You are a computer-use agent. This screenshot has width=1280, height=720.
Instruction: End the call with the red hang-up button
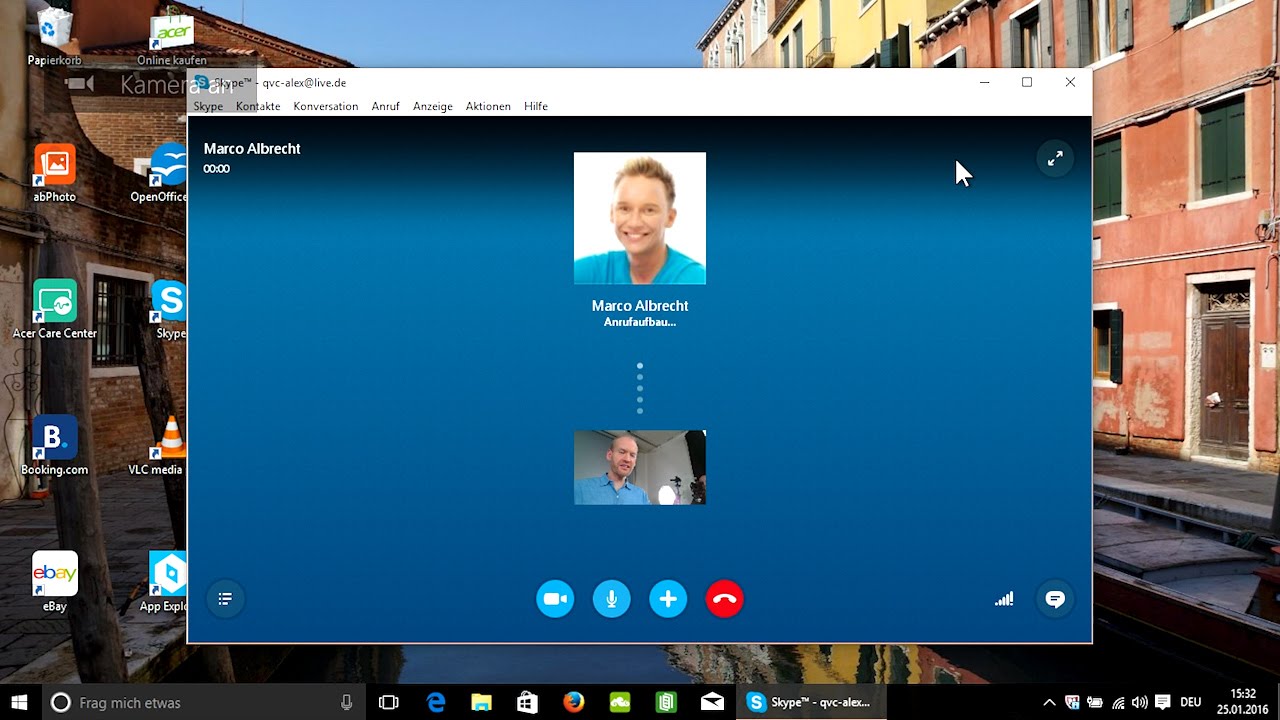point(725,599)
